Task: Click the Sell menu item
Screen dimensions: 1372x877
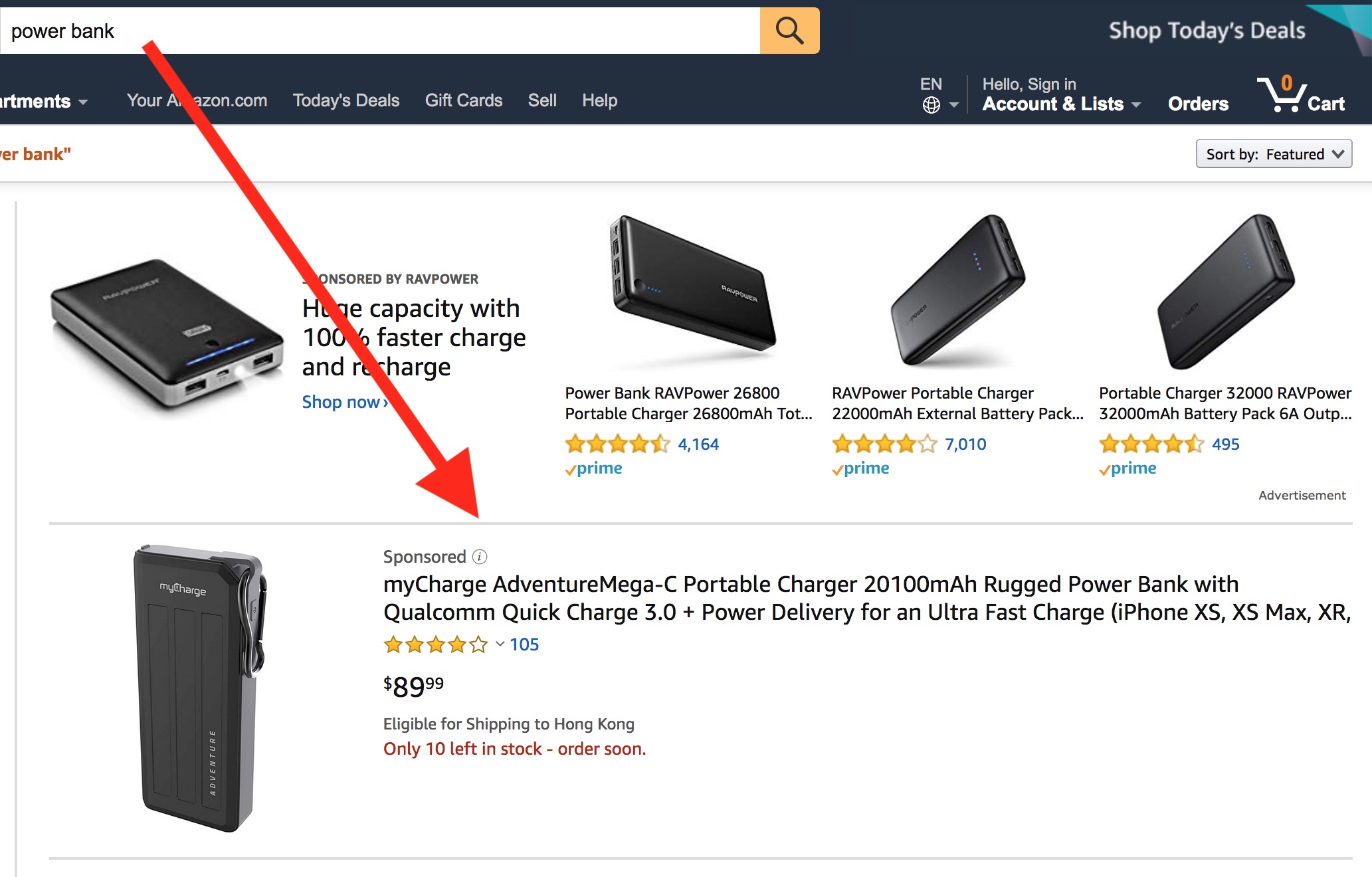Action: 541,99
